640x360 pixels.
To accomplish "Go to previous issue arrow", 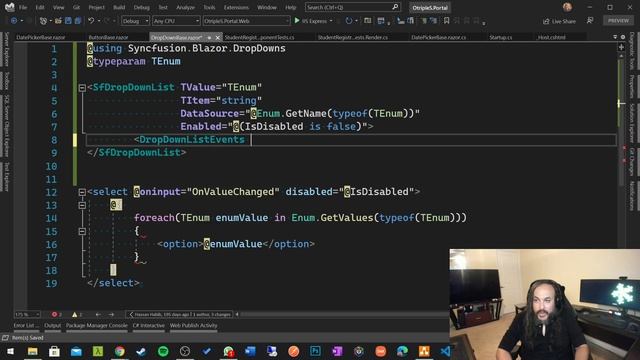I will (x=98, y=314).
